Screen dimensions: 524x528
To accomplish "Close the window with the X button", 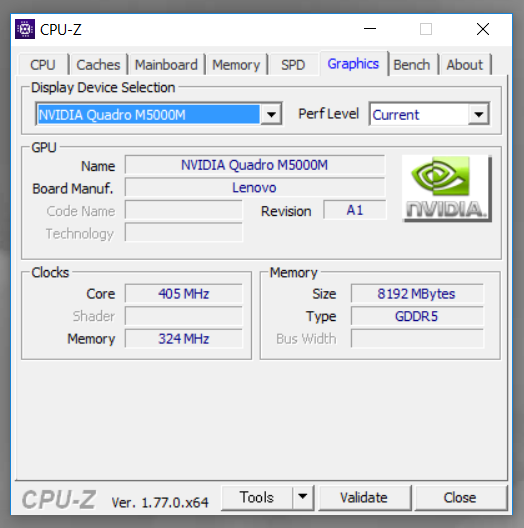I will click(483, 29).
